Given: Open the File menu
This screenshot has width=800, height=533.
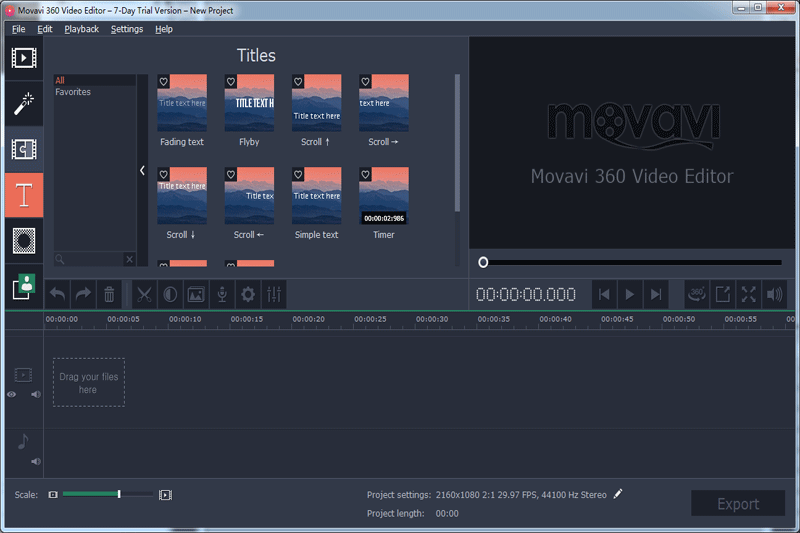Looking at the screenshot, I should (x=18, y=29).
